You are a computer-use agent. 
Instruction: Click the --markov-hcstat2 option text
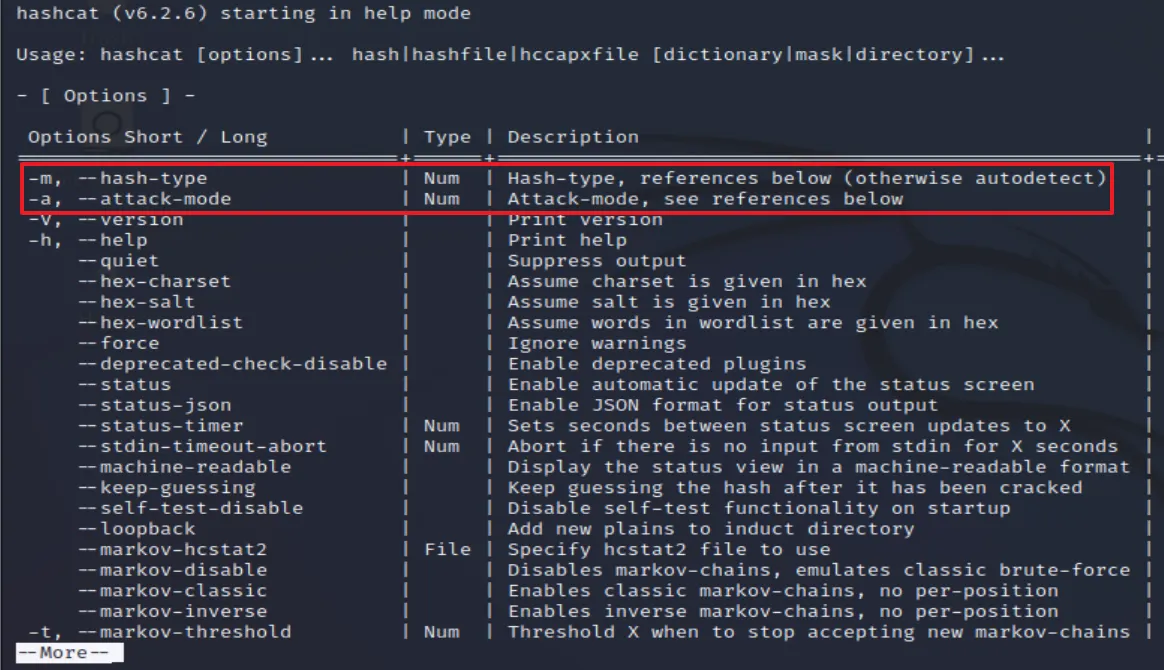(172, 550)
